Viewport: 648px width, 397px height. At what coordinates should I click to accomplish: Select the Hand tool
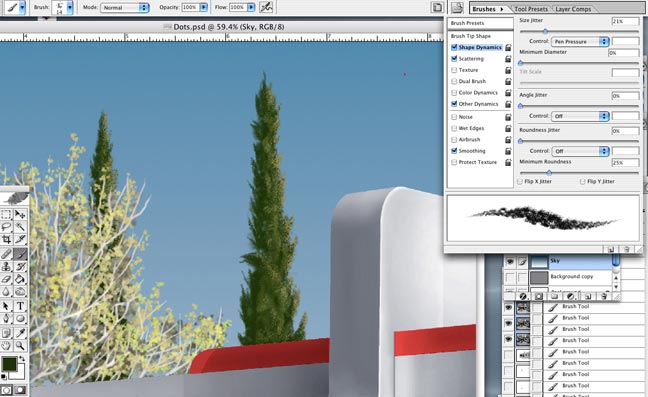pyautogui.click(x=6, y=345)
